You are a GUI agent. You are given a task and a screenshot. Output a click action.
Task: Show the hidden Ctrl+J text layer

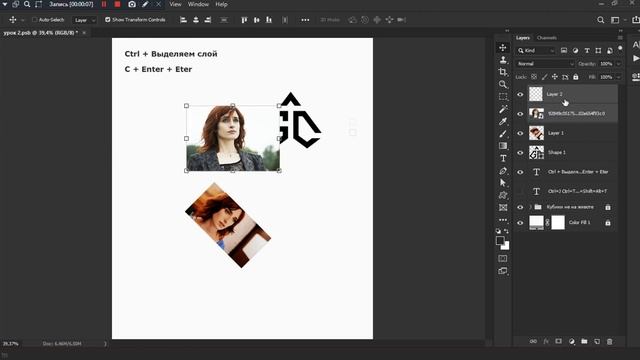[x=520, y=191]
